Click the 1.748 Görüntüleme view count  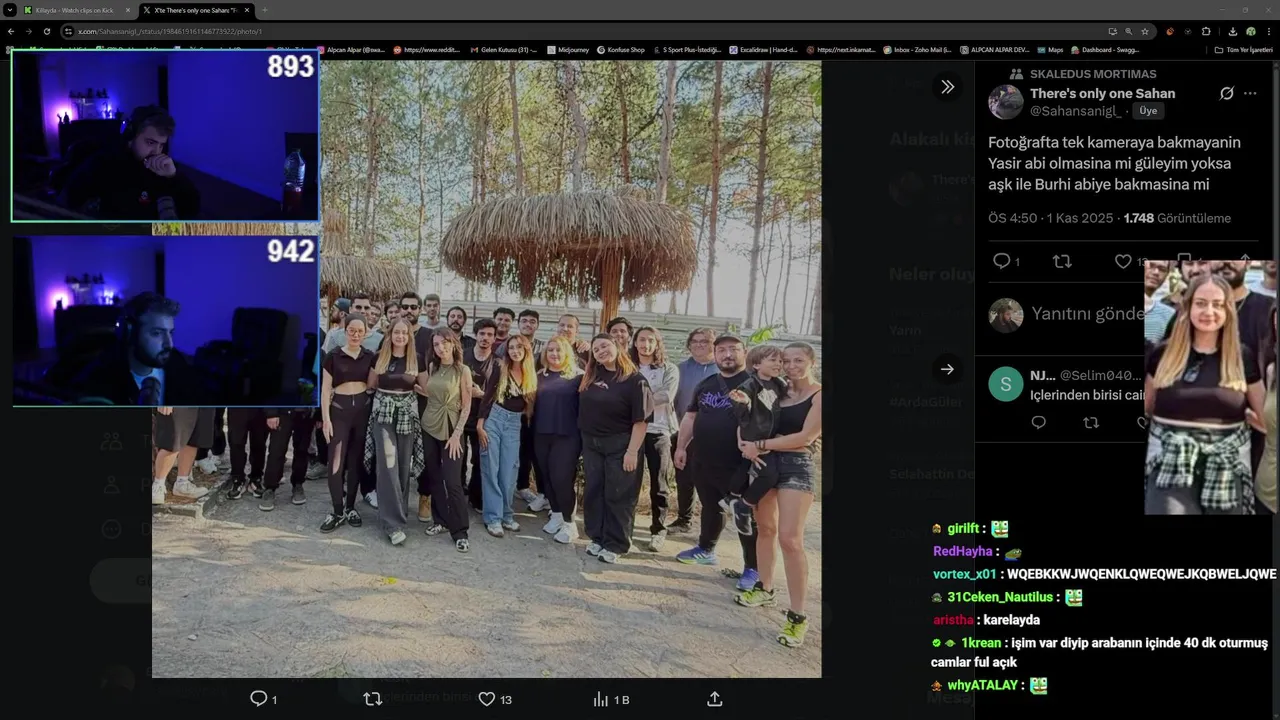[1177, 218]
